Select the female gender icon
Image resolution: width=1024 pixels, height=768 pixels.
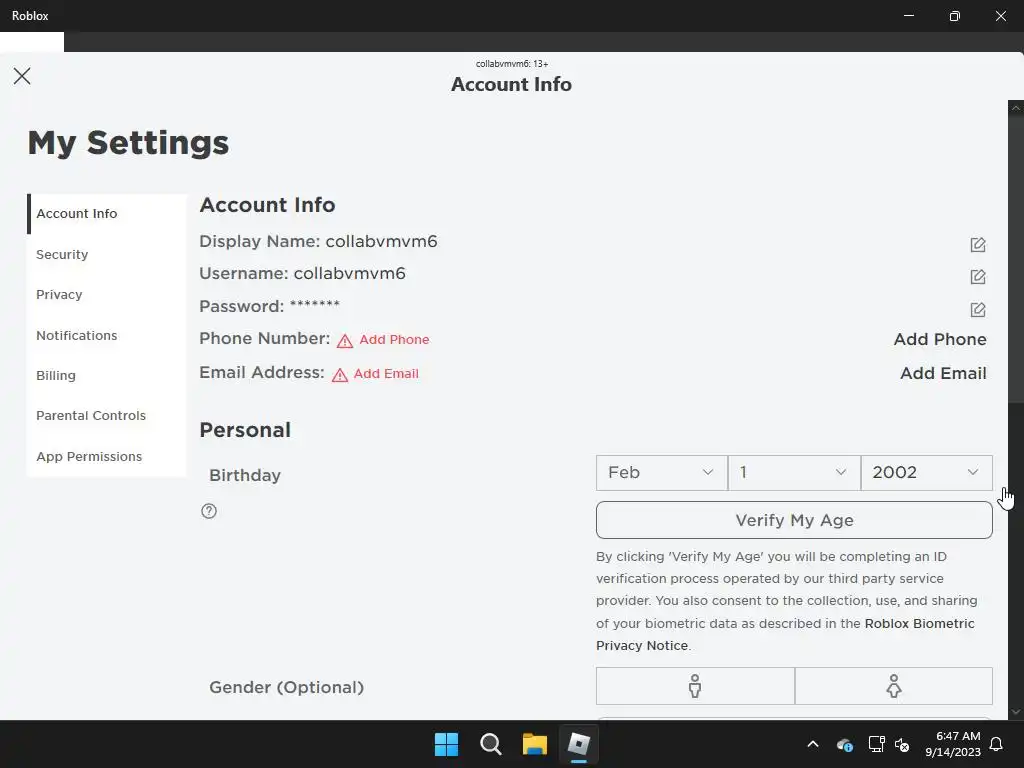click(894, 686)
